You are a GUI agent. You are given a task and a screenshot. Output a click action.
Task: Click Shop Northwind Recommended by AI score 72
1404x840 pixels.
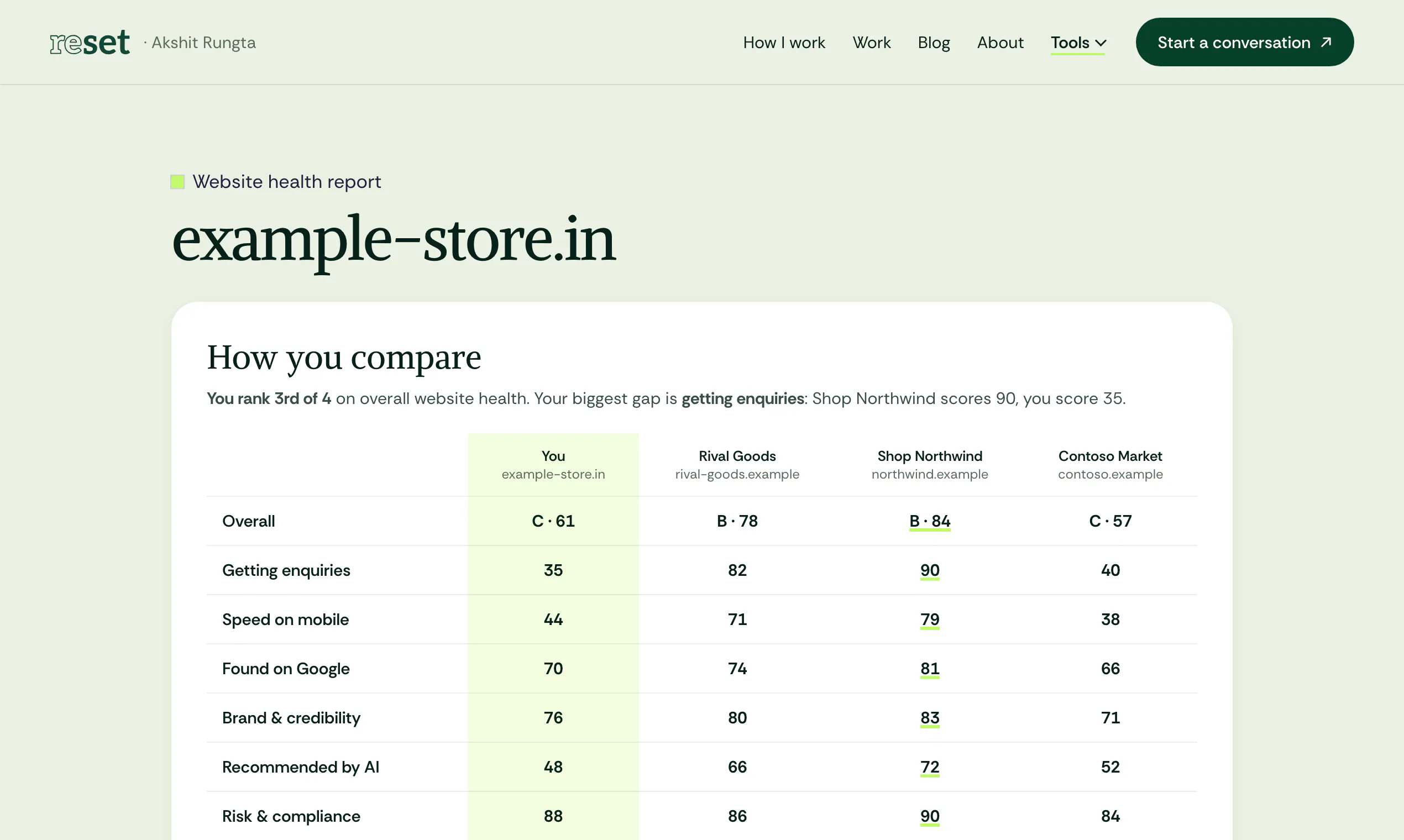pos(930,767)
